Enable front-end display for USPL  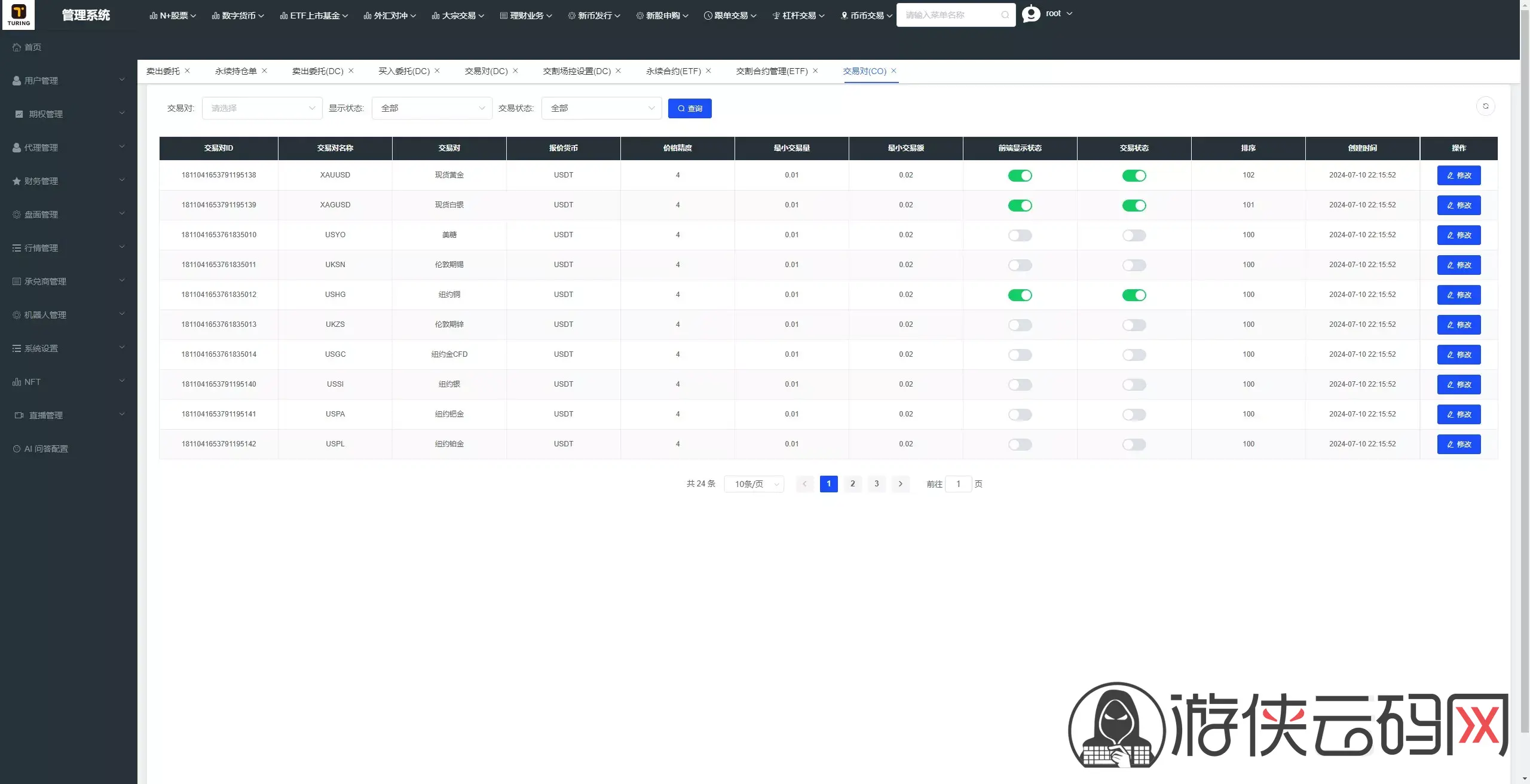pyautogui.click(x=1020, y=445)
